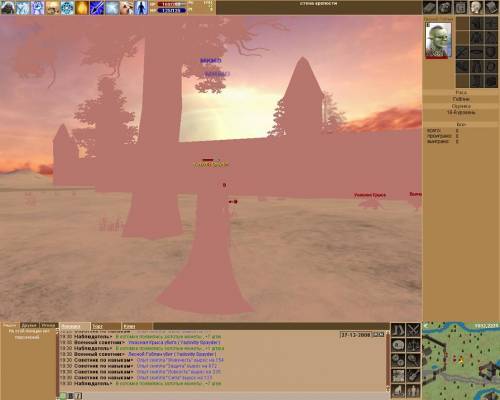Open the rightmost book icon top-right
Viewport: 500px width, 400px height.
[x=491, y=7]
